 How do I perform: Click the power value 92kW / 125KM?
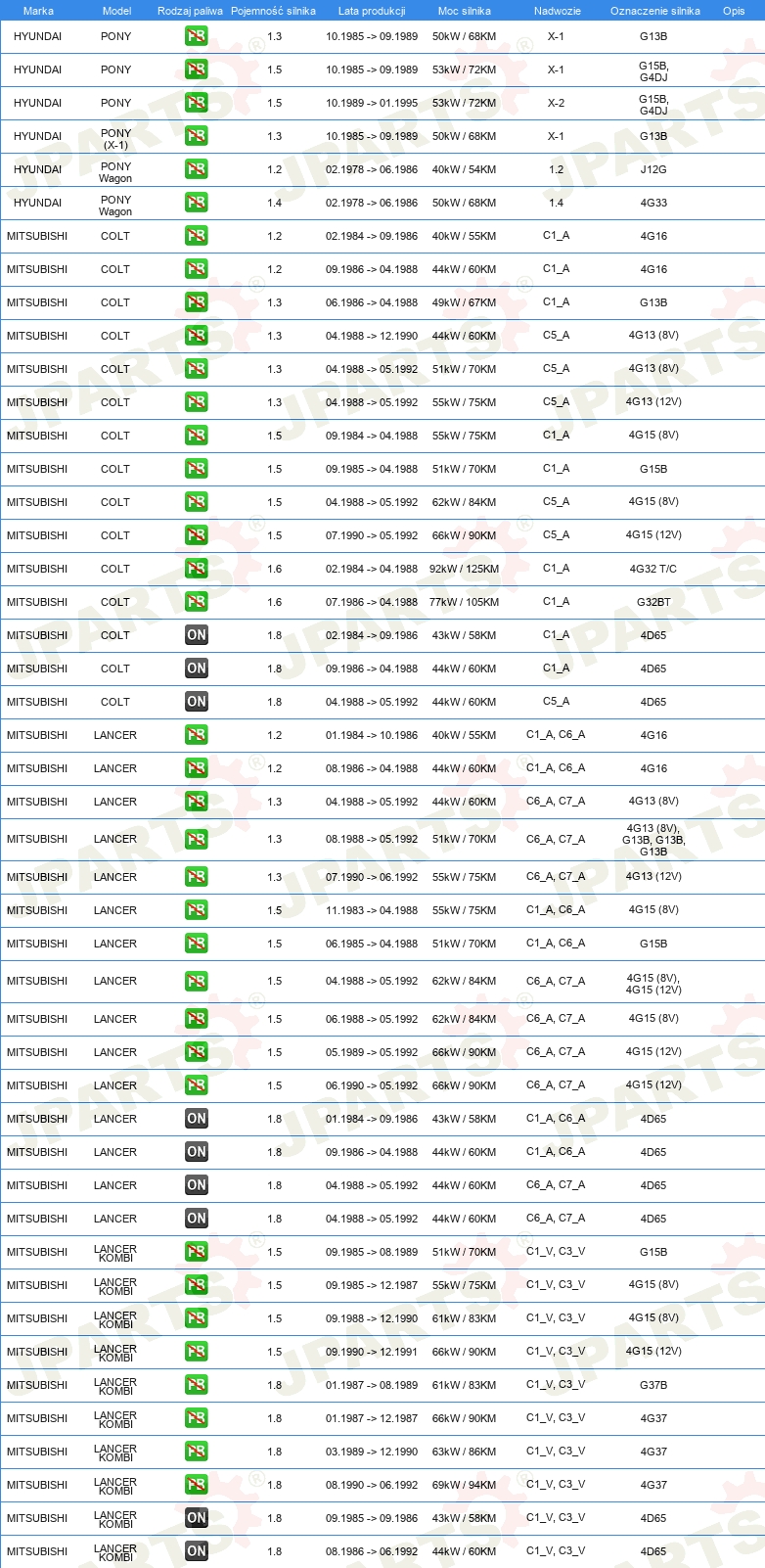465,569
